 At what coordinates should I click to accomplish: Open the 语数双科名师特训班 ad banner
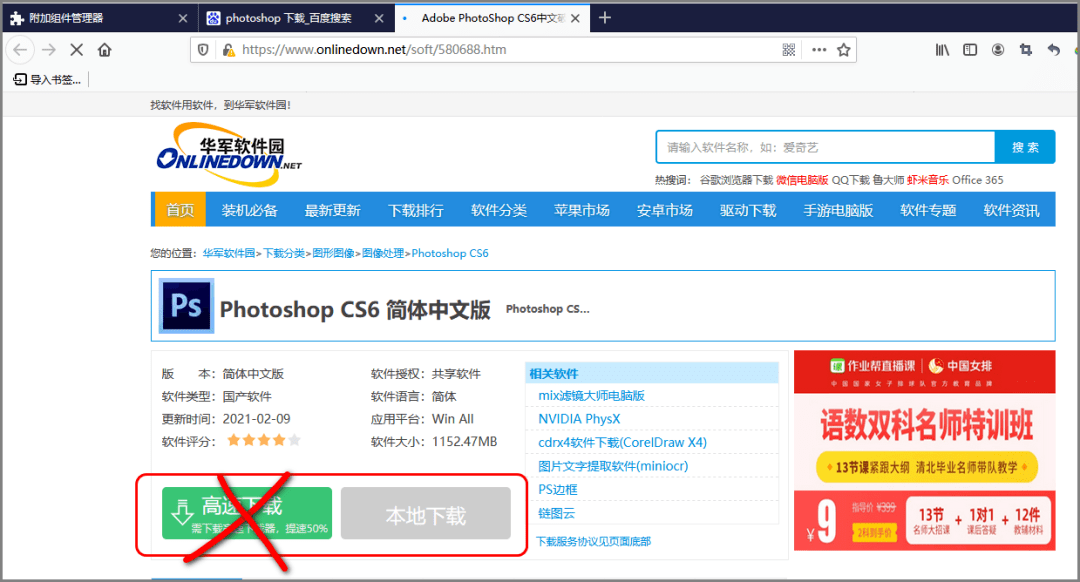pos(924,450)
